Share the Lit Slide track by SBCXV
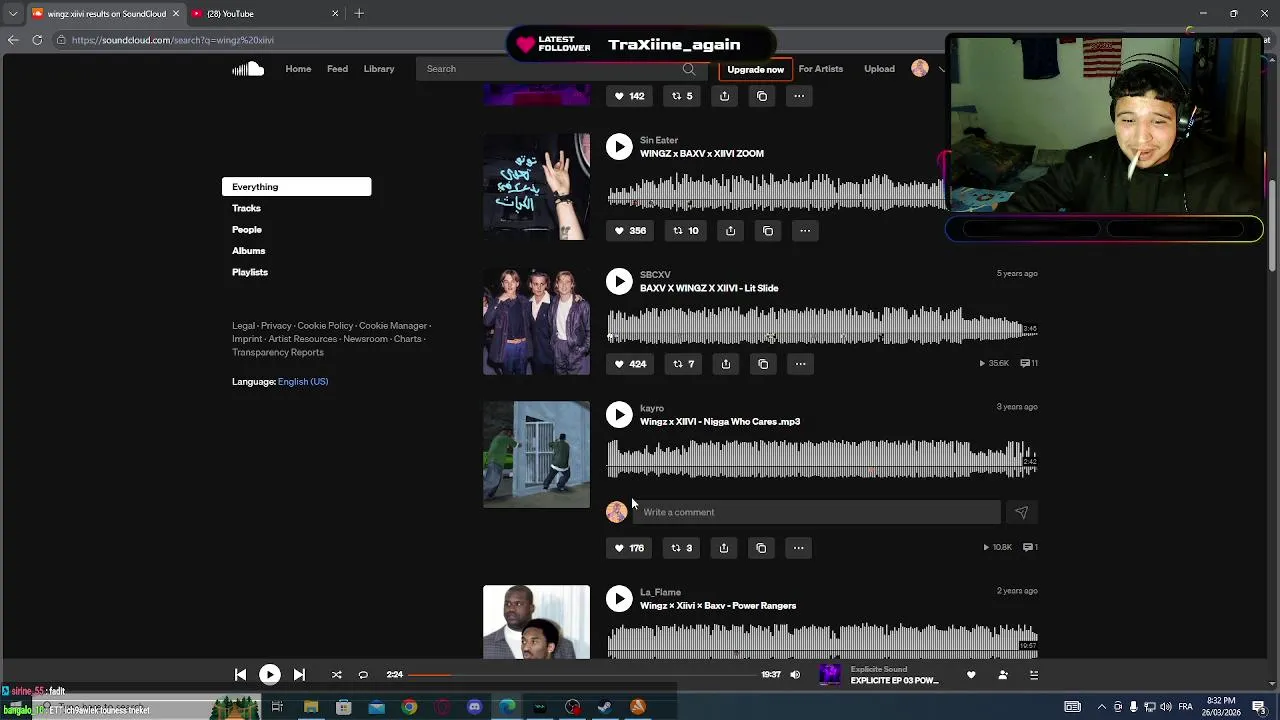 click(x=726, y=364)
